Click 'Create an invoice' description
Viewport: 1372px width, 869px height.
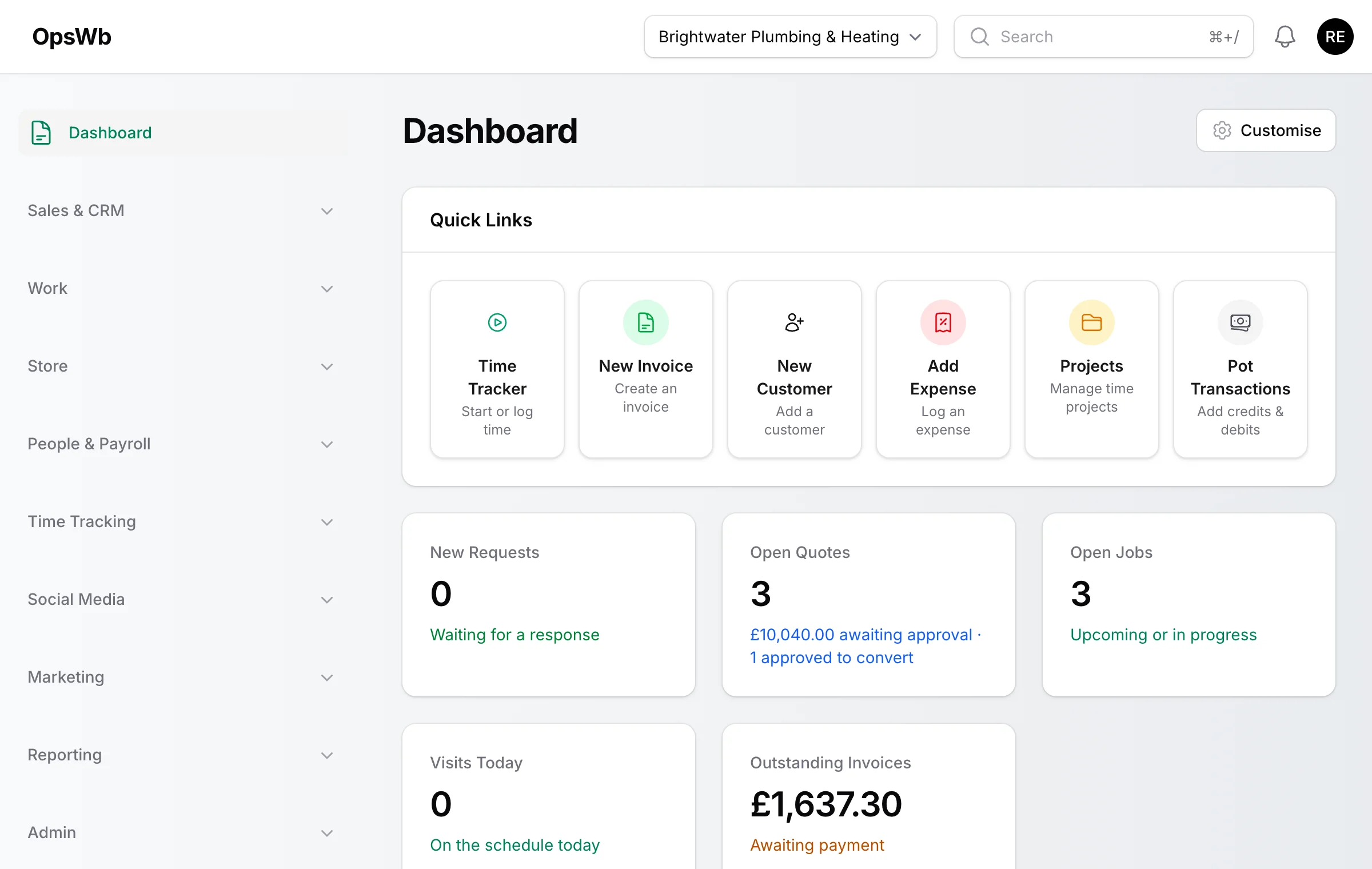coord(646,397)
